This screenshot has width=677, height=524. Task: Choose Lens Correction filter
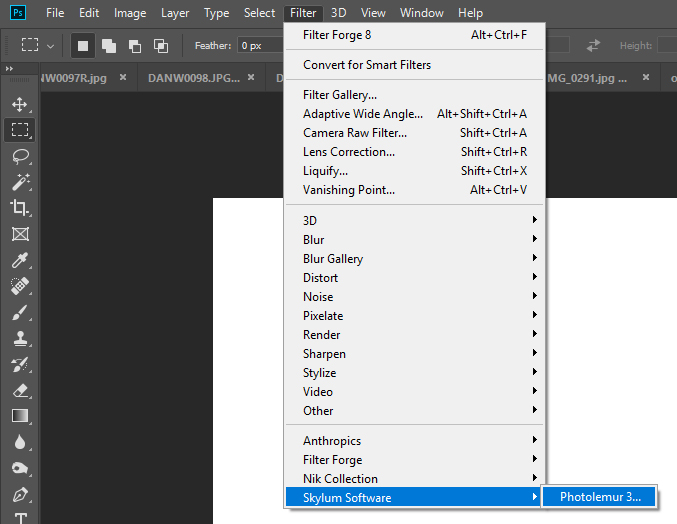(x=414, y=152)
